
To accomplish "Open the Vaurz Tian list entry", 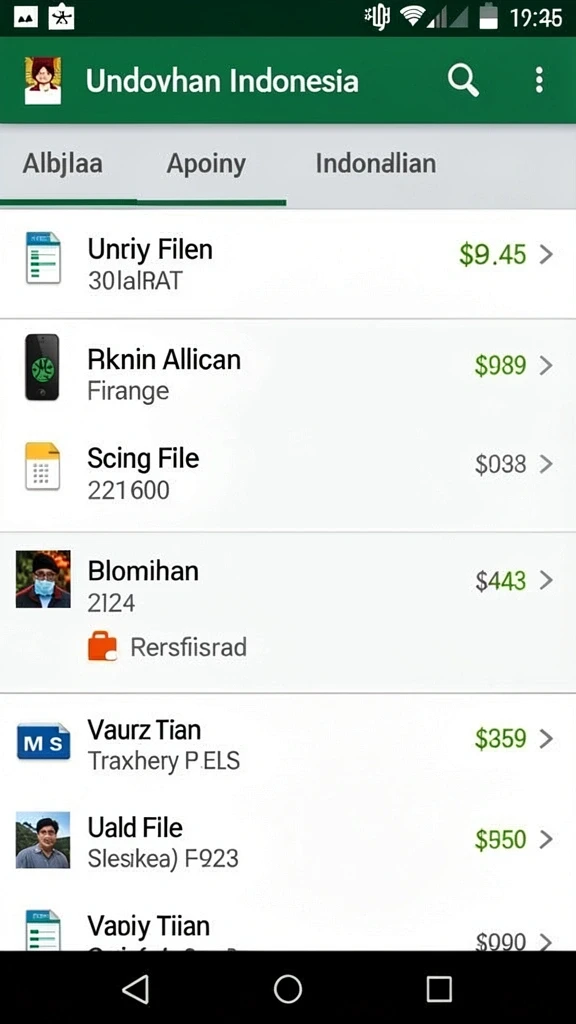I will [x=288, y=744].
